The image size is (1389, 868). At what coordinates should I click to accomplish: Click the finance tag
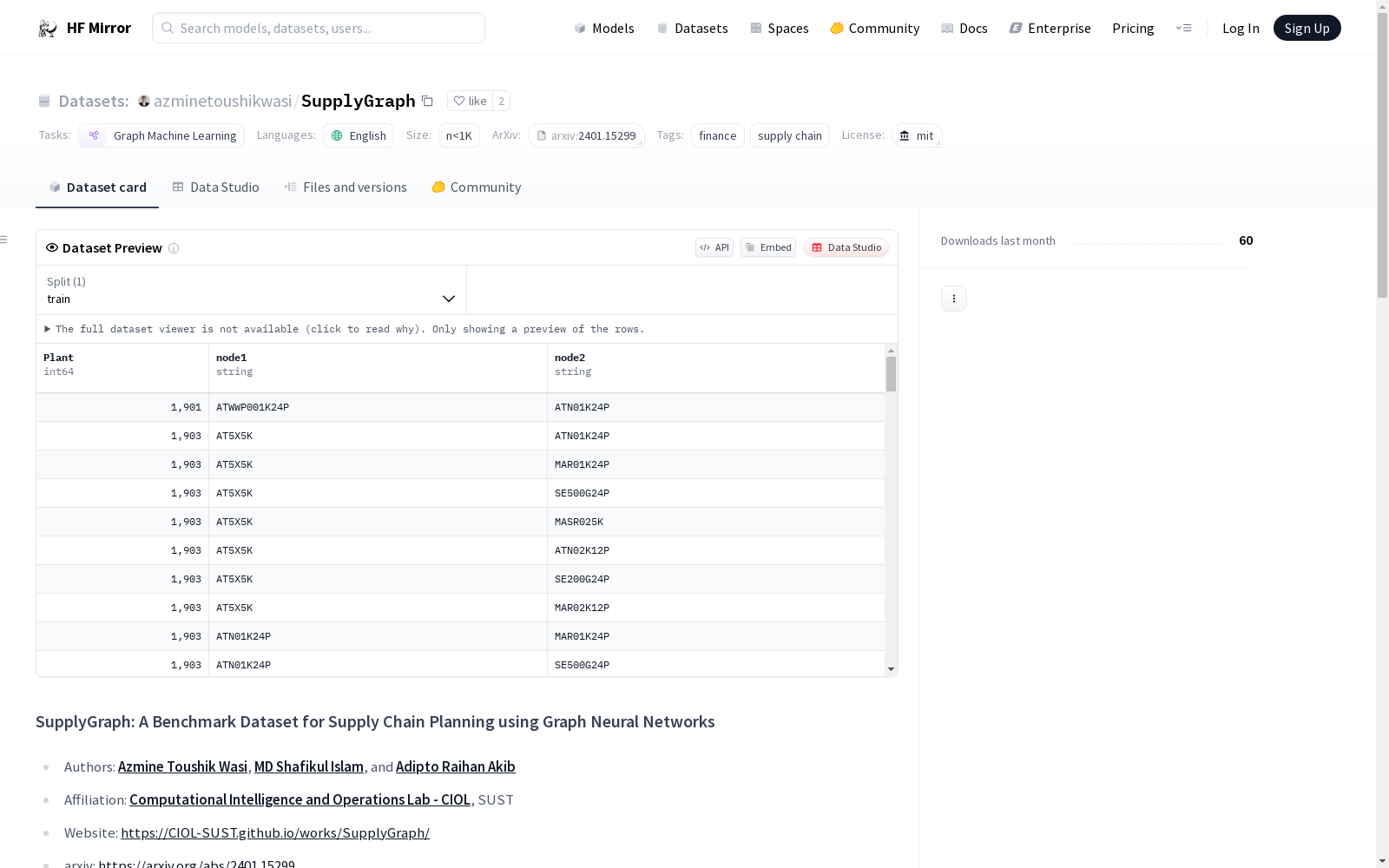tap(718, 135)
